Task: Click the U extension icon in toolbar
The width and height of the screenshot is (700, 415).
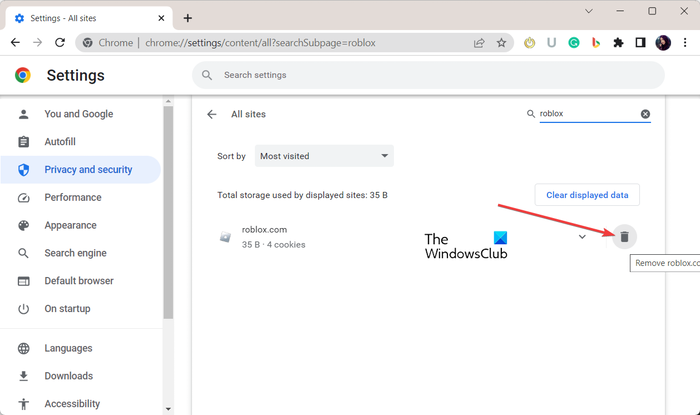Action: click(x=551, y=43)
